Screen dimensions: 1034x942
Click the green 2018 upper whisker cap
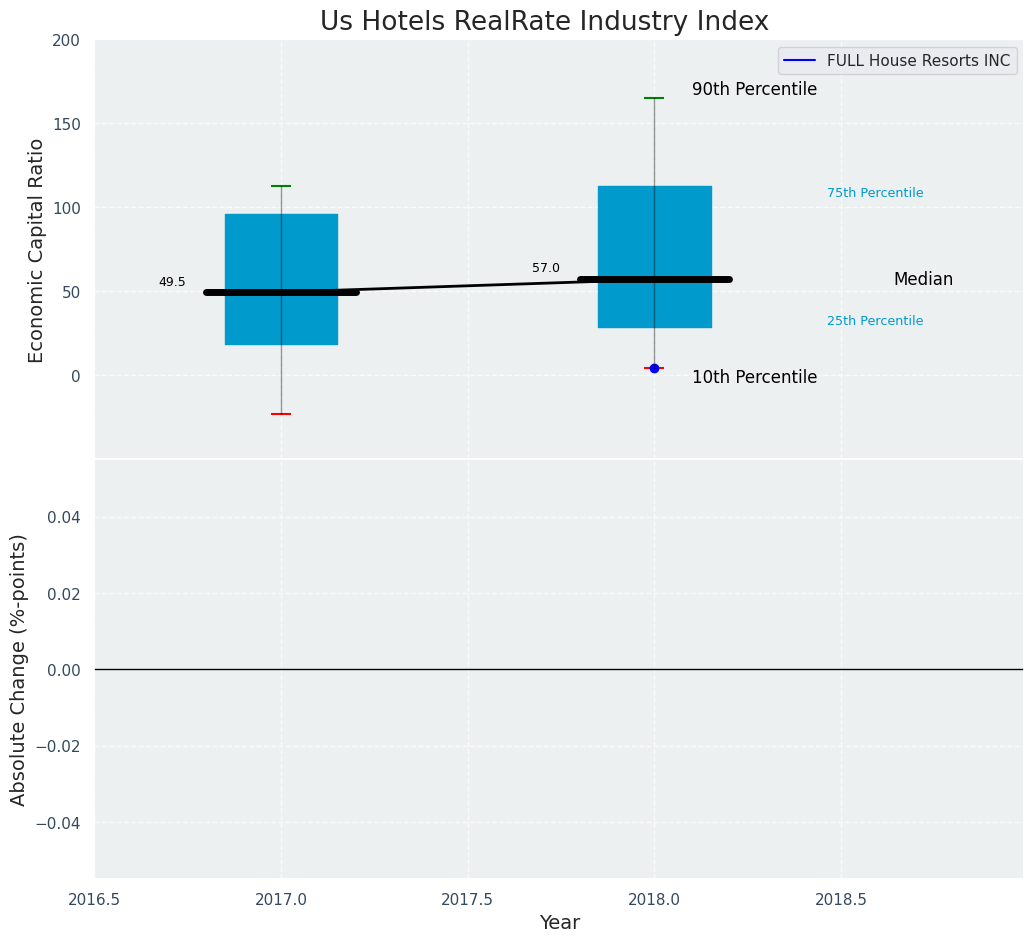[654, 98]
